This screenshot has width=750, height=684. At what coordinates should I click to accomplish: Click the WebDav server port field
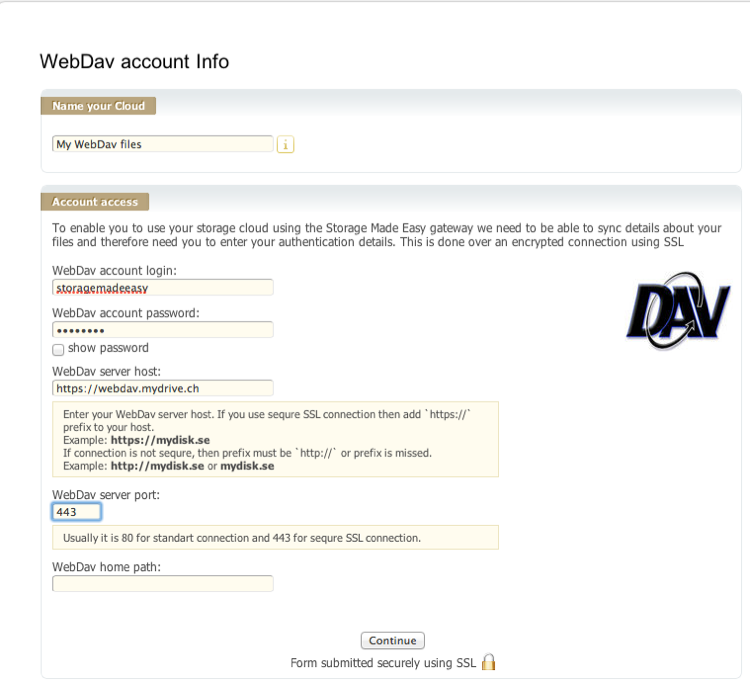point(77,512)
